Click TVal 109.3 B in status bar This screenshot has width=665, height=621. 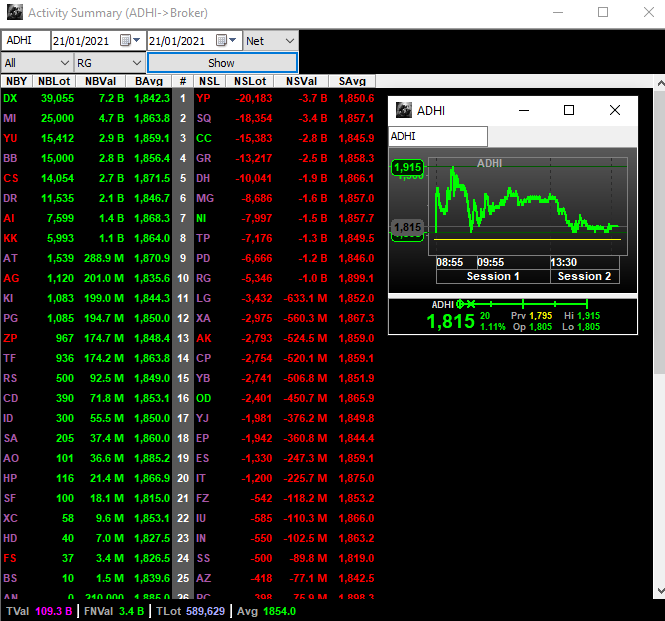click(39, 611)
